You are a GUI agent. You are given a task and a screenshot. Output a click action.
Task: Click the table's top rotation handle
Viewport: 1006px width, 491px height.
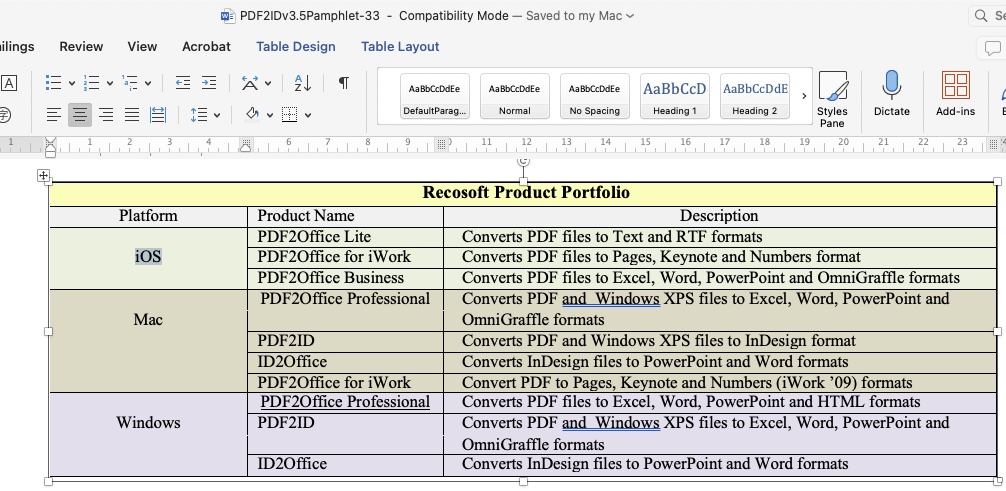tap(524, 161)
